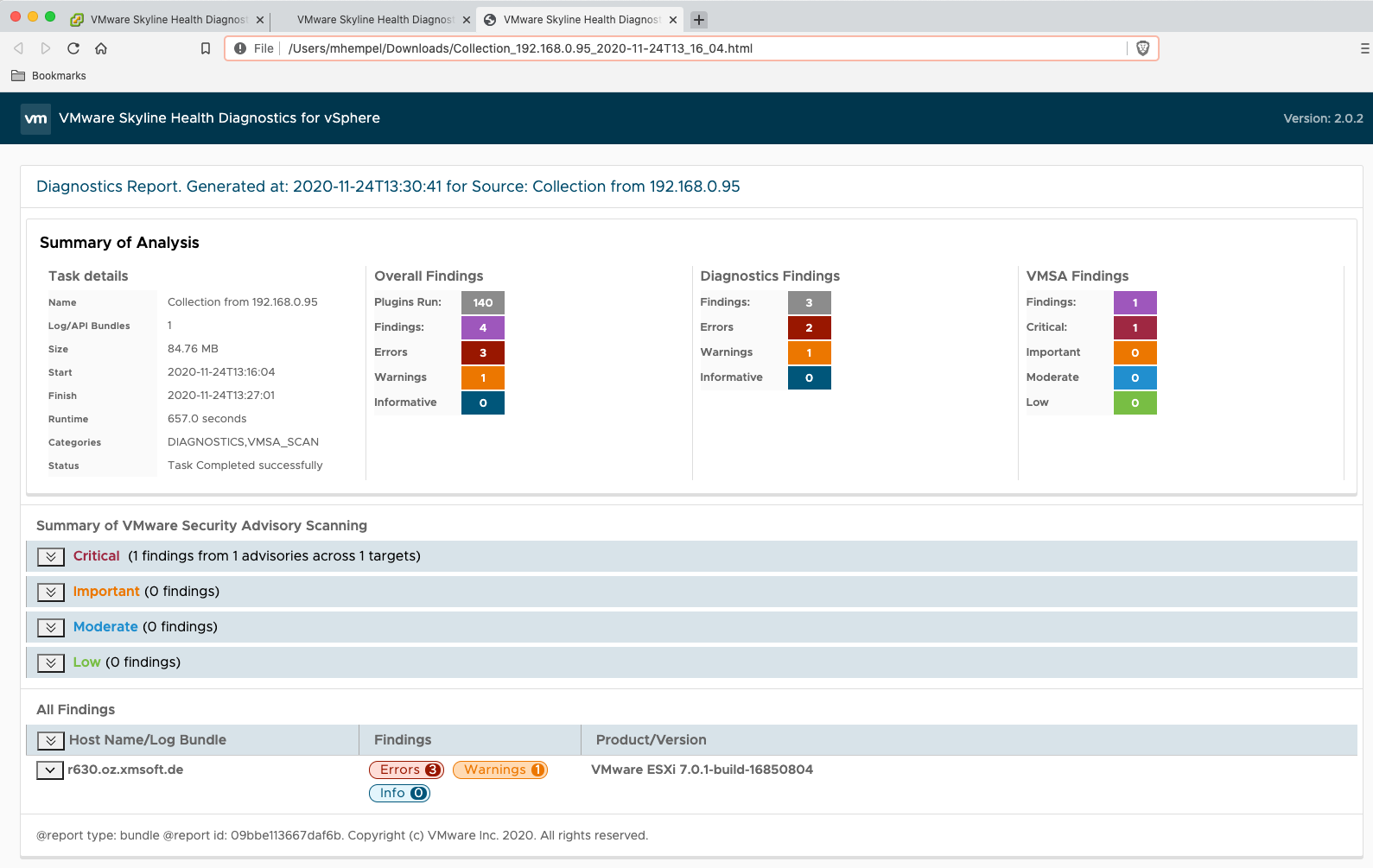The image size is (1373, 868).
Task: Open the browser home page icon
Action: [x=101, y=48]
